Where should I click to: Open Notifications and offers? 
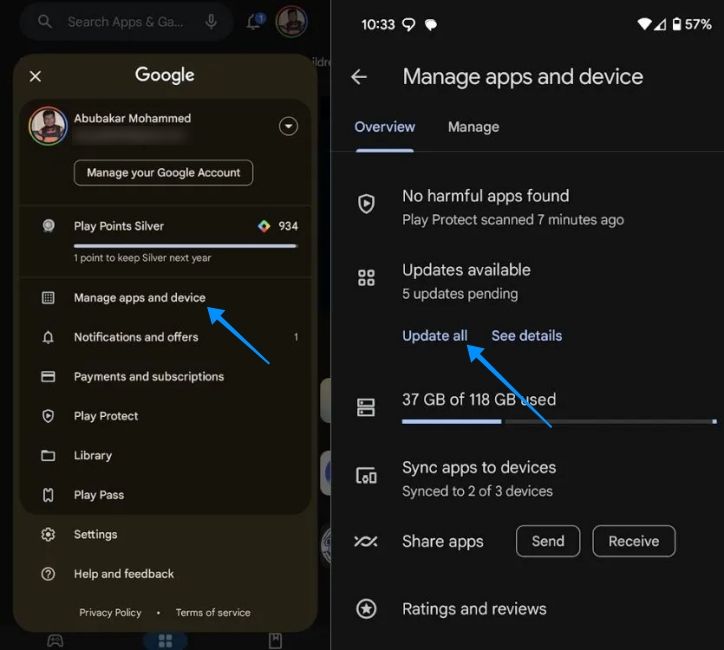click(166, 337)
